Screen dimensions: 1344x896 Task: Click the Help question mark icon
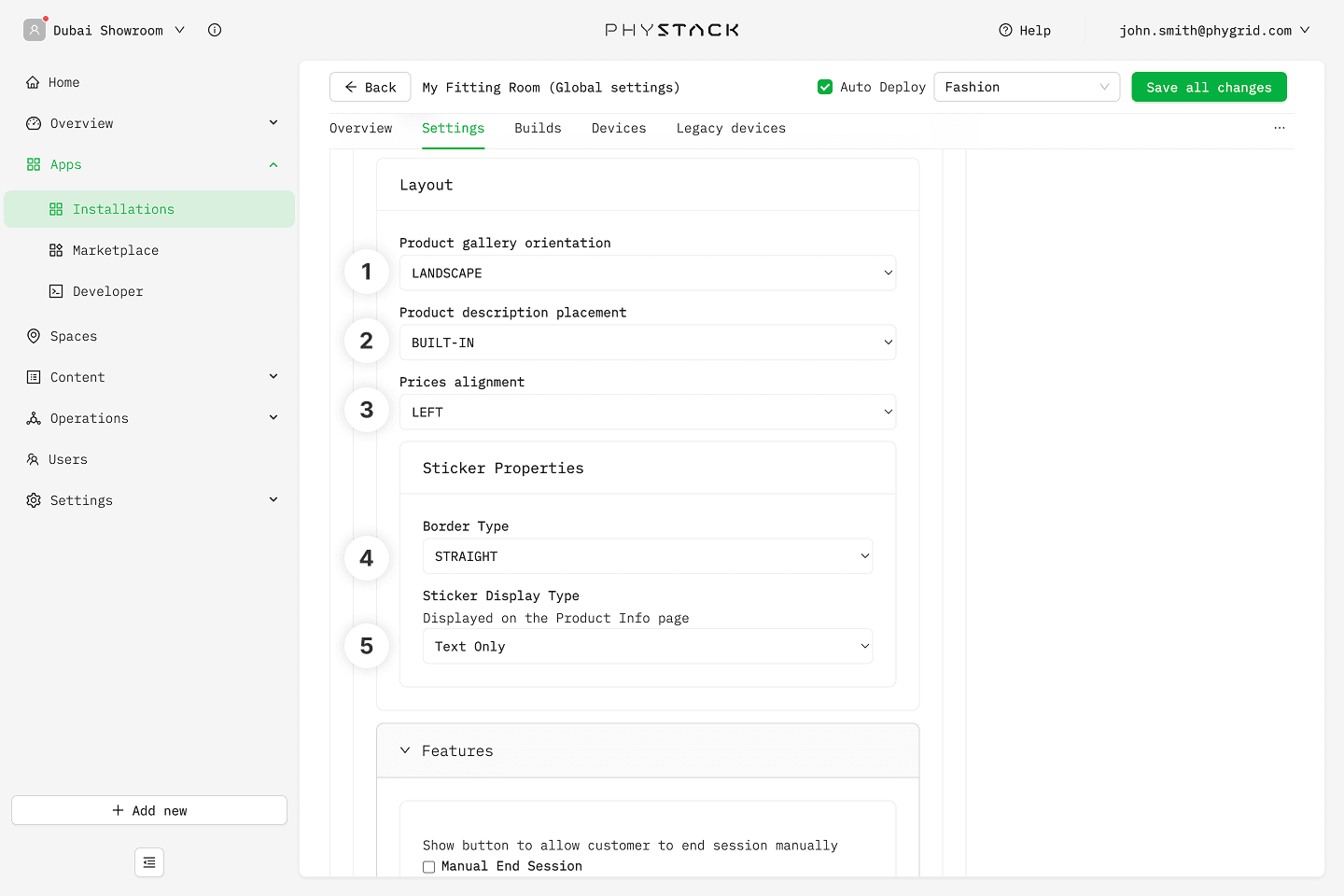point(1005,30)
